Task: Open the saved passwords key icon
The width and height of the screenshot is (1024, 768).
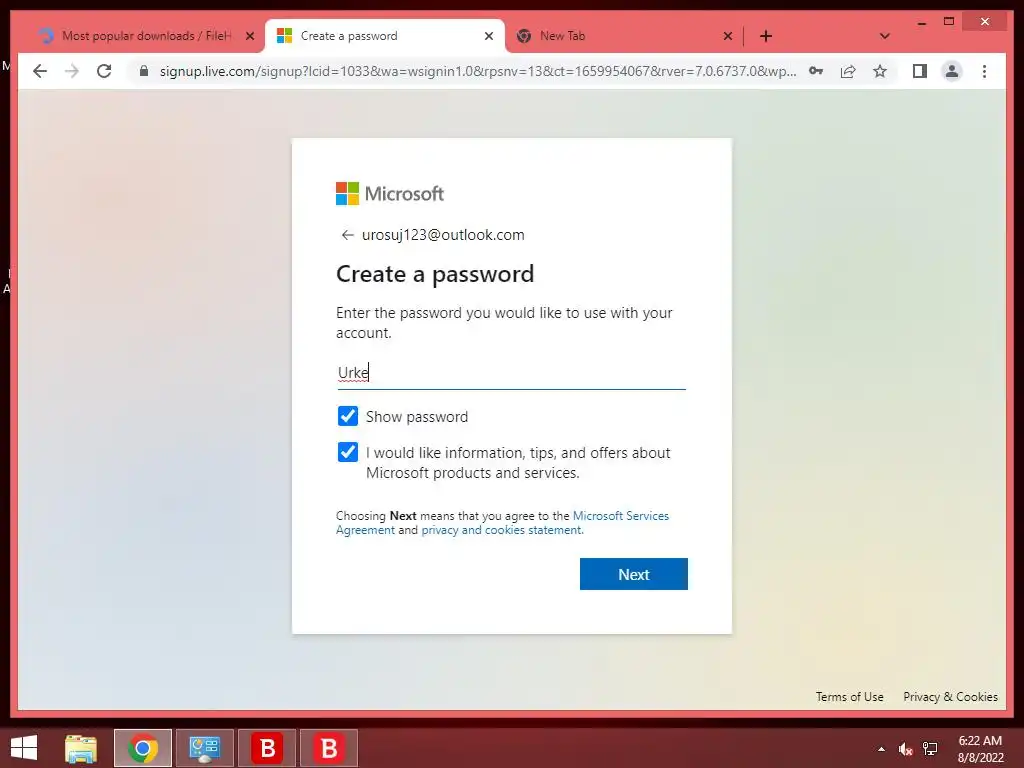Action: [816, 71]
